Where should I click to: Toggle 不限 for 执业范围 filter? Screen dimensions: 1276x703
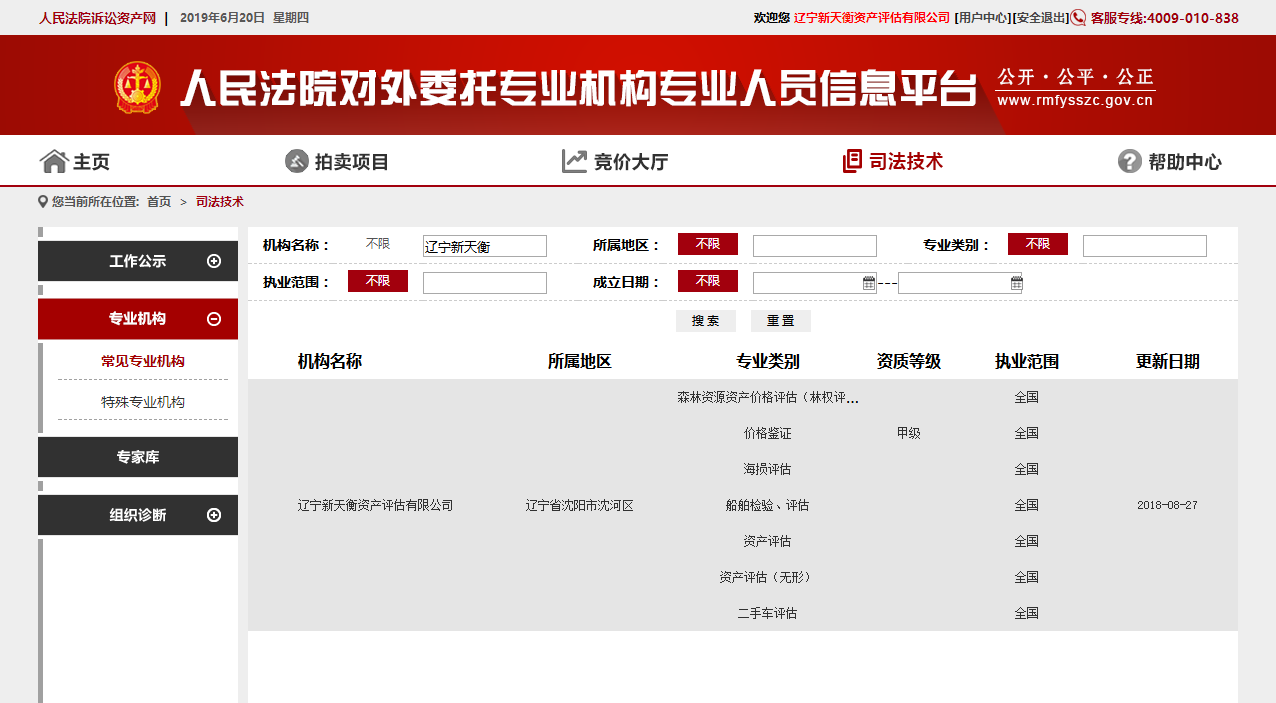pos(378,281)
